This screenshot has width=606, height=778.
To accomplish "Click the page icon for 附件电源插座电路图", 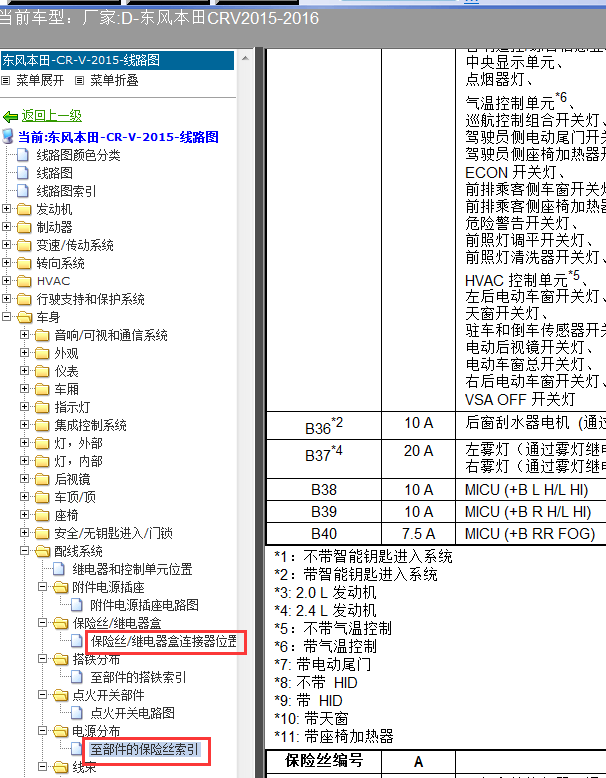I will [x=77, y=605].
